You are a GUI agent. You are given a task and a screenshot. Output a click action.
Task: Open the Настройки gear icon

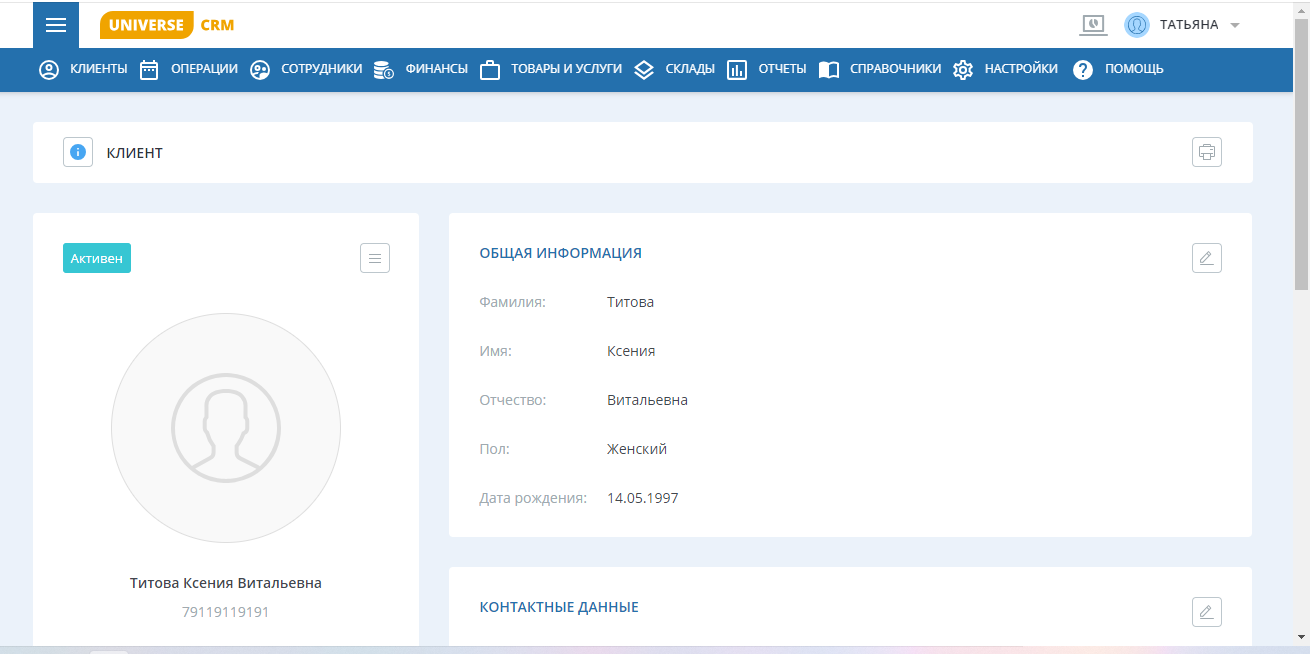962,69
